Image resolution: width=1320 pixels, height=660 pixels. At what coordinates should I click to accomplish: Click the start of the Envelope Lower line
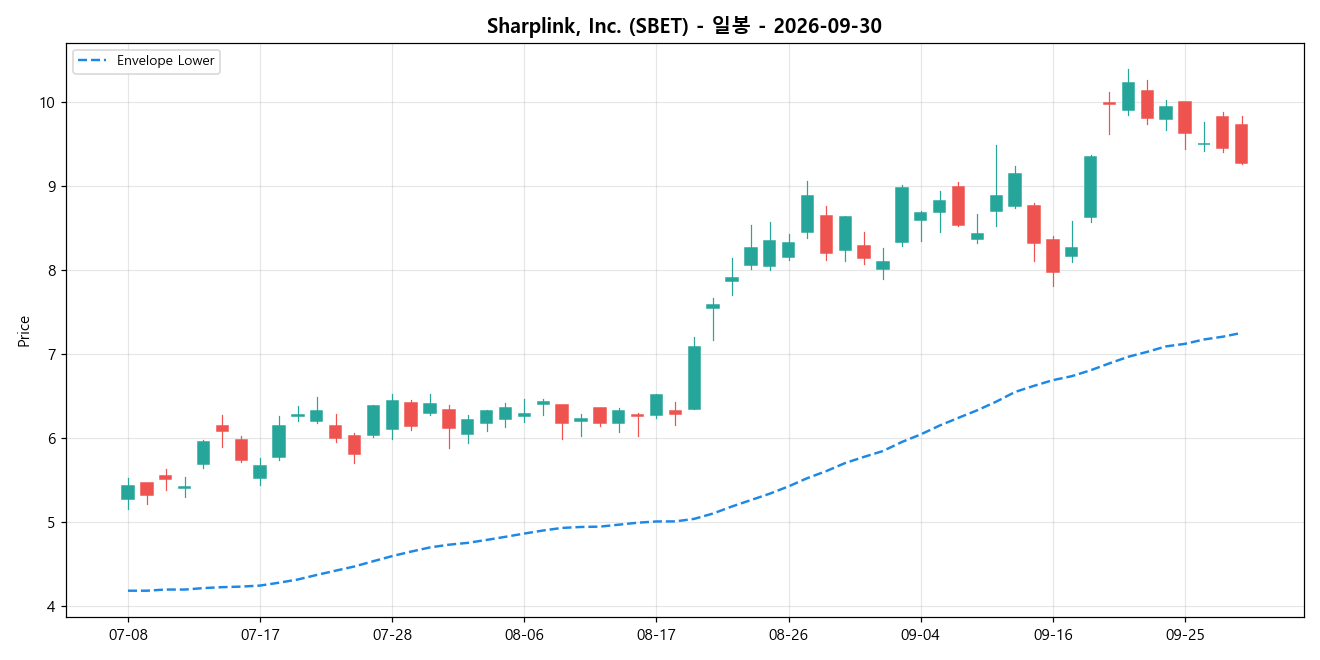[128, 590]
